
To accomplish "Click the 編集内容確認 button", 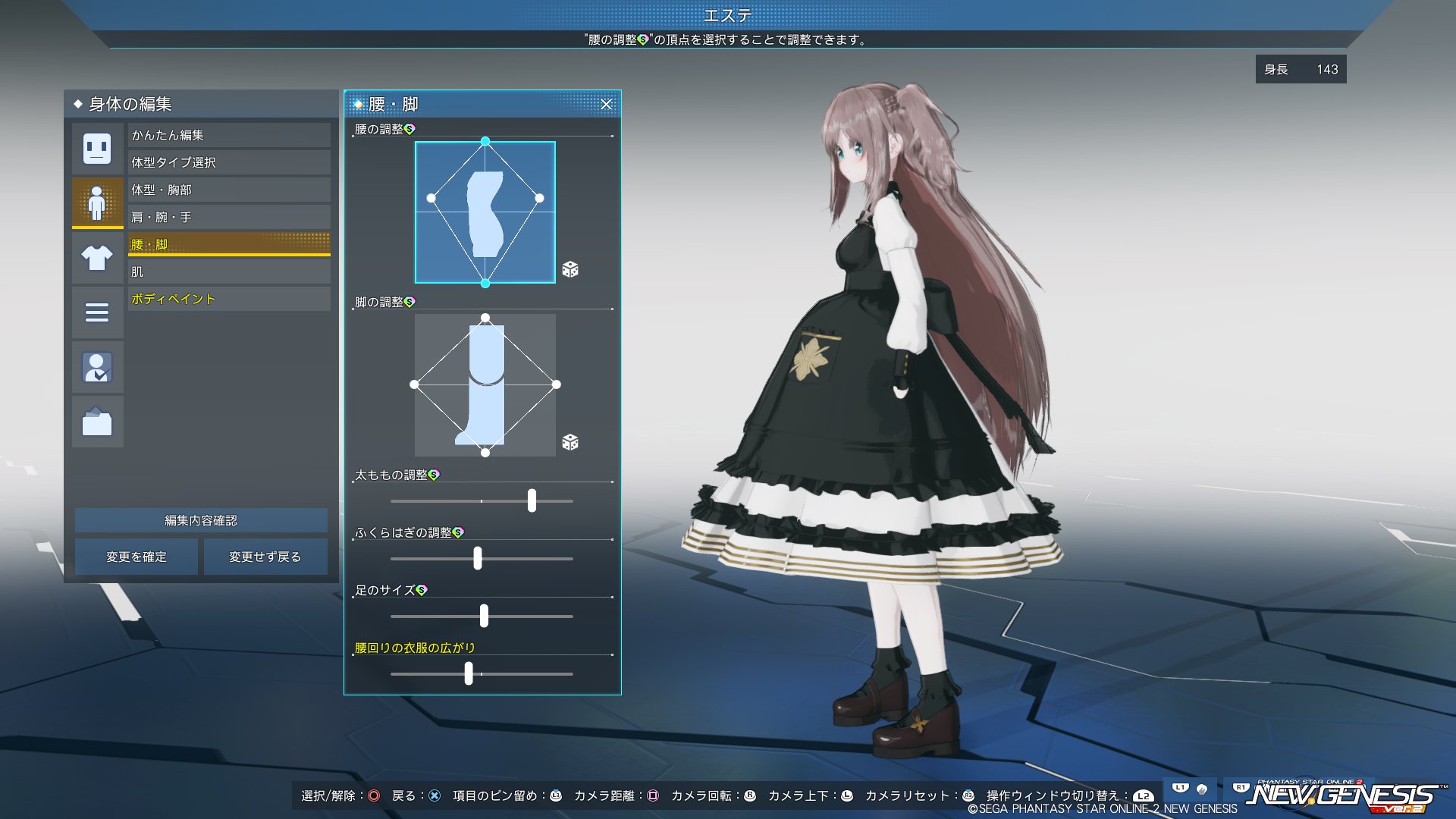I will (x=201, y=520).
